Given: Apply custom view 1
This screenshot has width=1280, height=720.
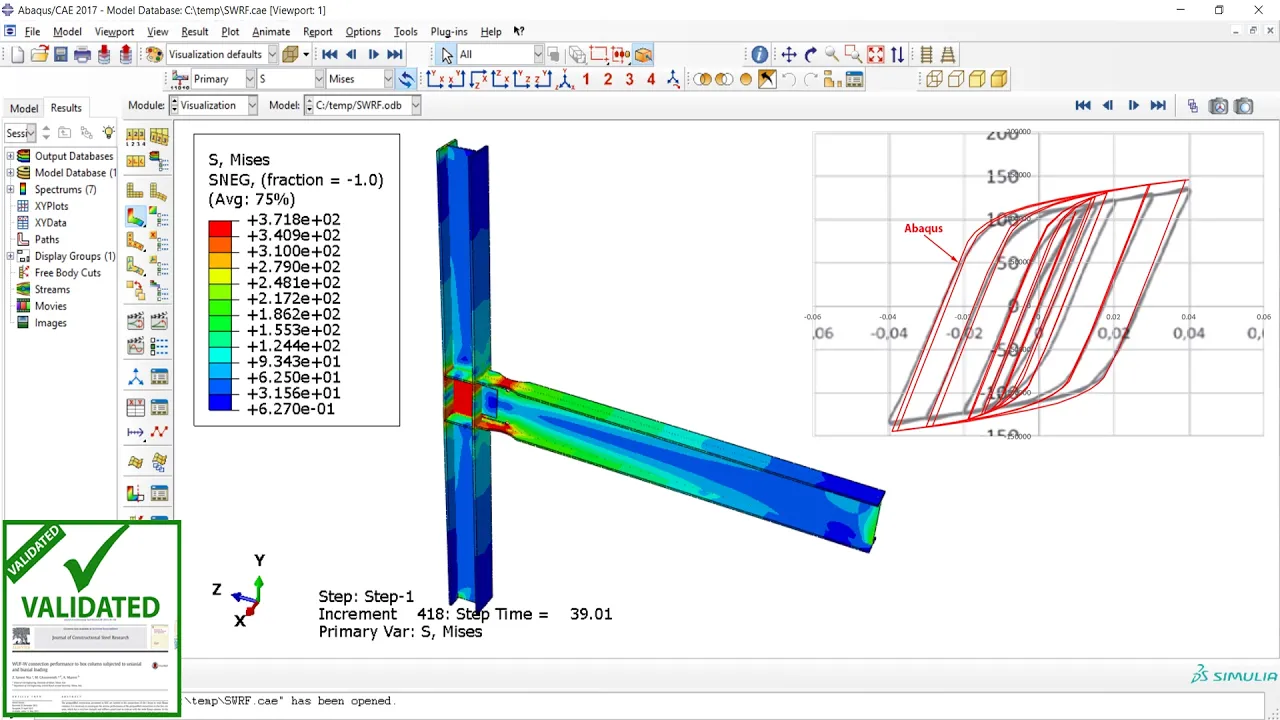Looking at the screenshot, I should (586, 79).
